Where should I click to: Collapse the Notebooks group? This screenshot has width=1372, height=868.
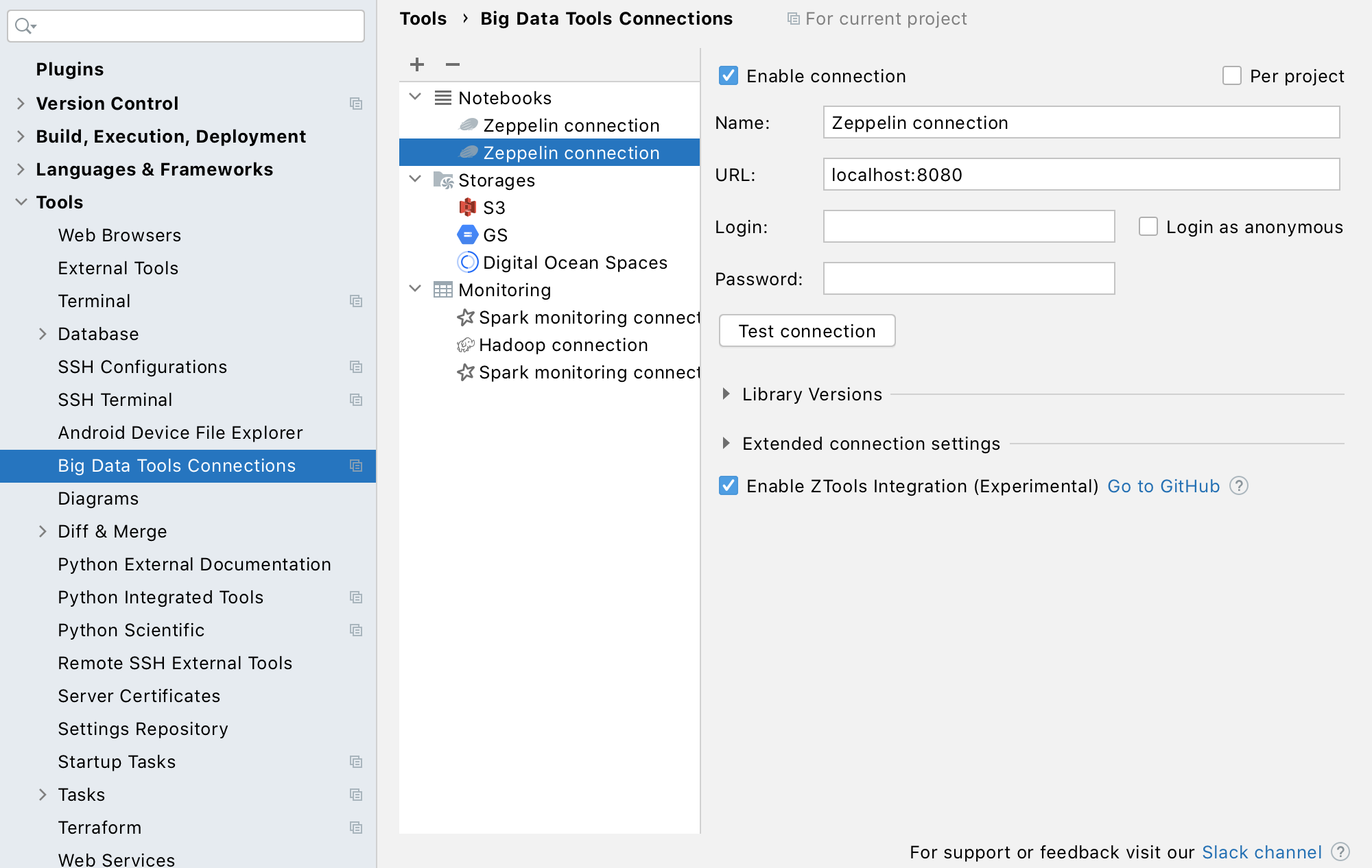pyautogui.click(x=415, y=97)
